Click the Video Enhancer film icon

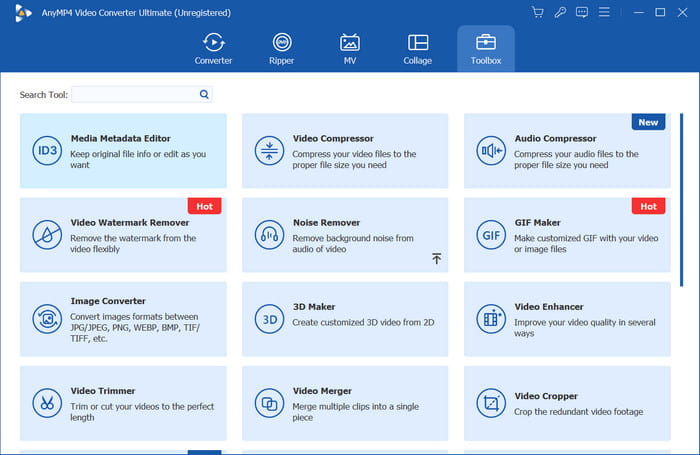[x=491, y=319]
